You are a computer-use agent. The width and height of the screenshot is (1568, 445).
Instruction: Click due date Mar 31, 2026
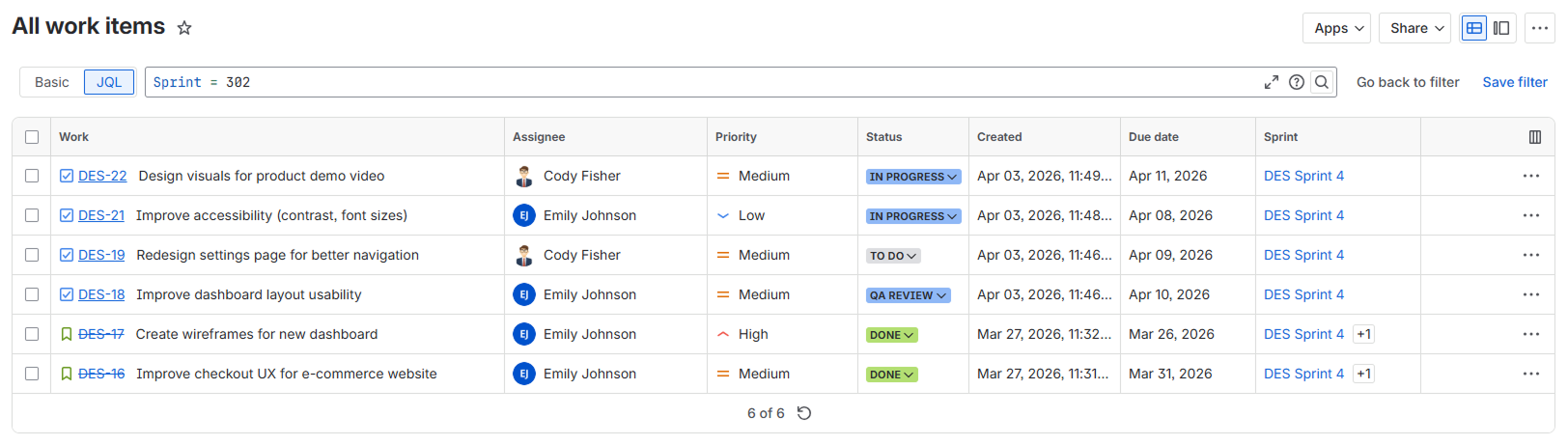(1171, 374)
